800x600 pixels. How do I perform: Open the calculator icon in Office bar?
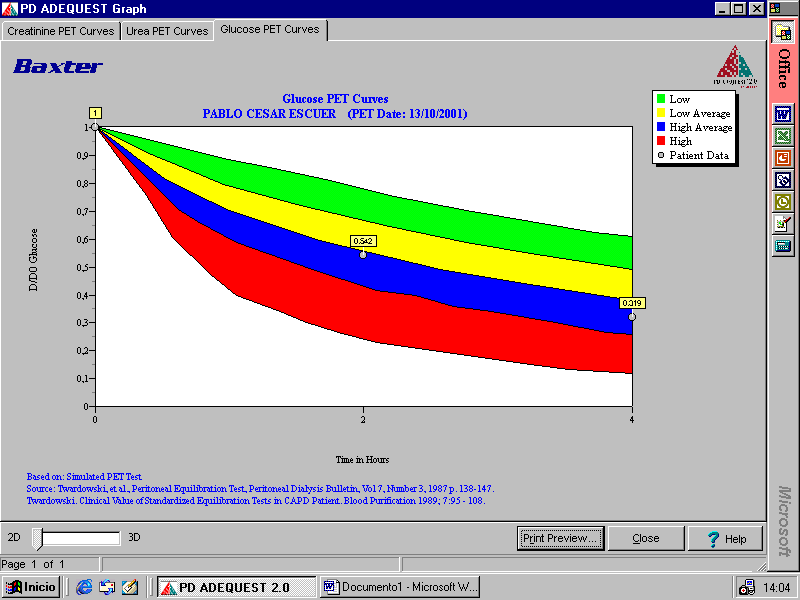(783, 246)
